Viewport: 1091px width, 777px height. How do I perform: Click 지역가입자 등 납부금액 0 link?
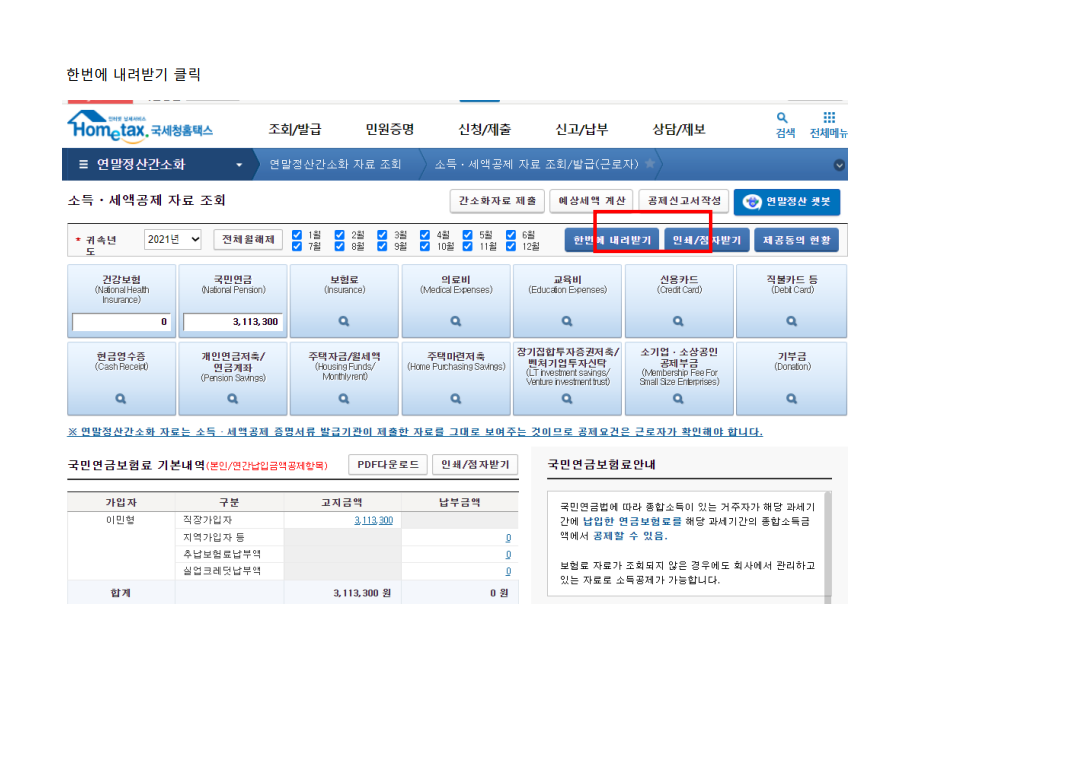point(509,538)
